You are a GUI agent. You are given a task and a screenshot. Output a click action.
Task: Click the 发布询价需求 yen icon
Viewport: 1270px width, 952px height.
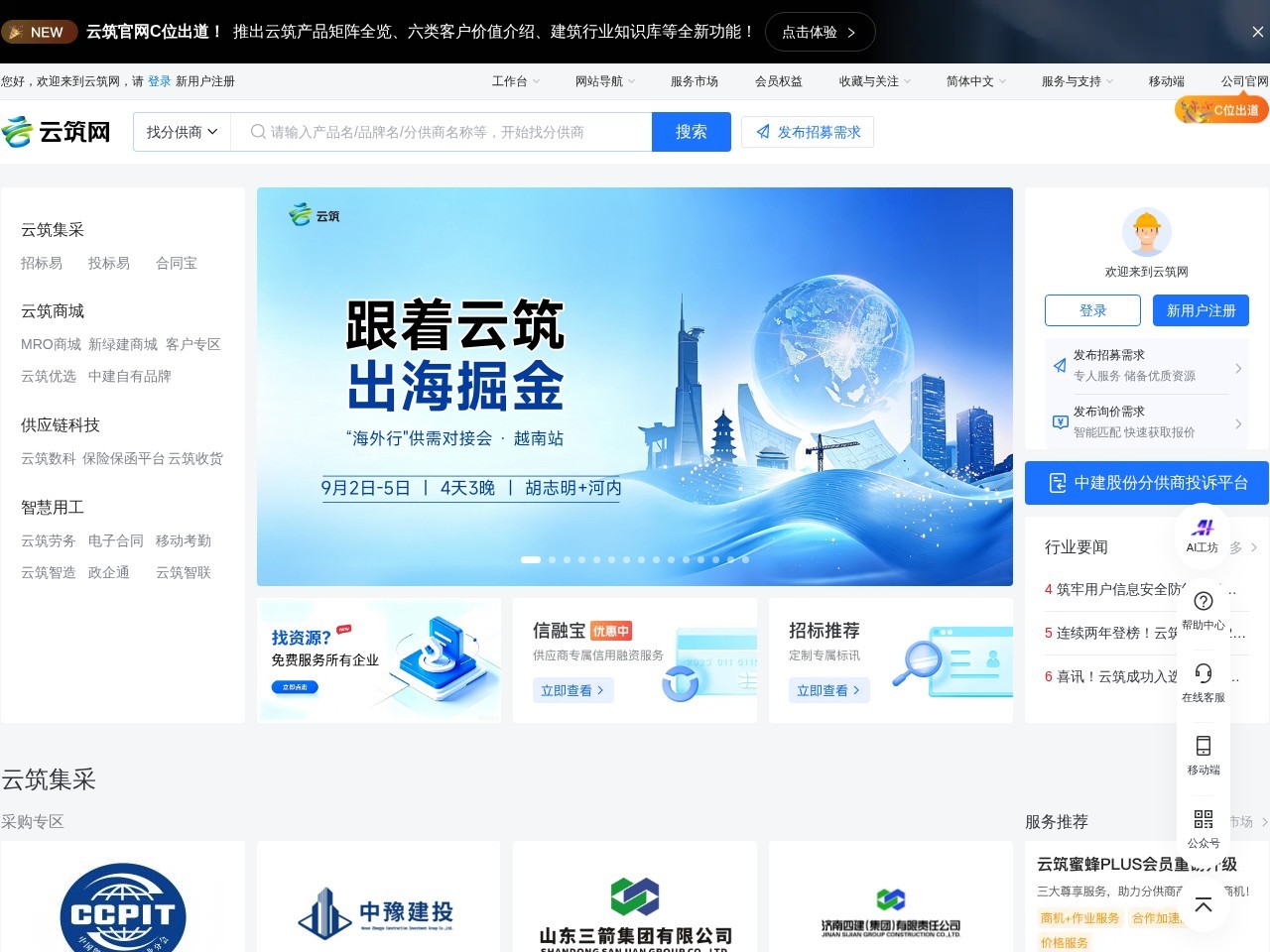[1060, 421]
